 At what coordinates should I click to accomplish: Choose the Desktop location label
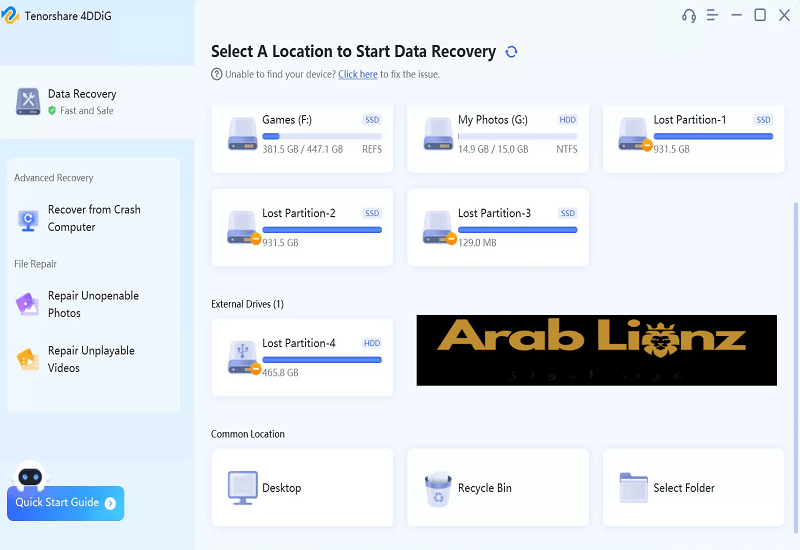[282, 488]
